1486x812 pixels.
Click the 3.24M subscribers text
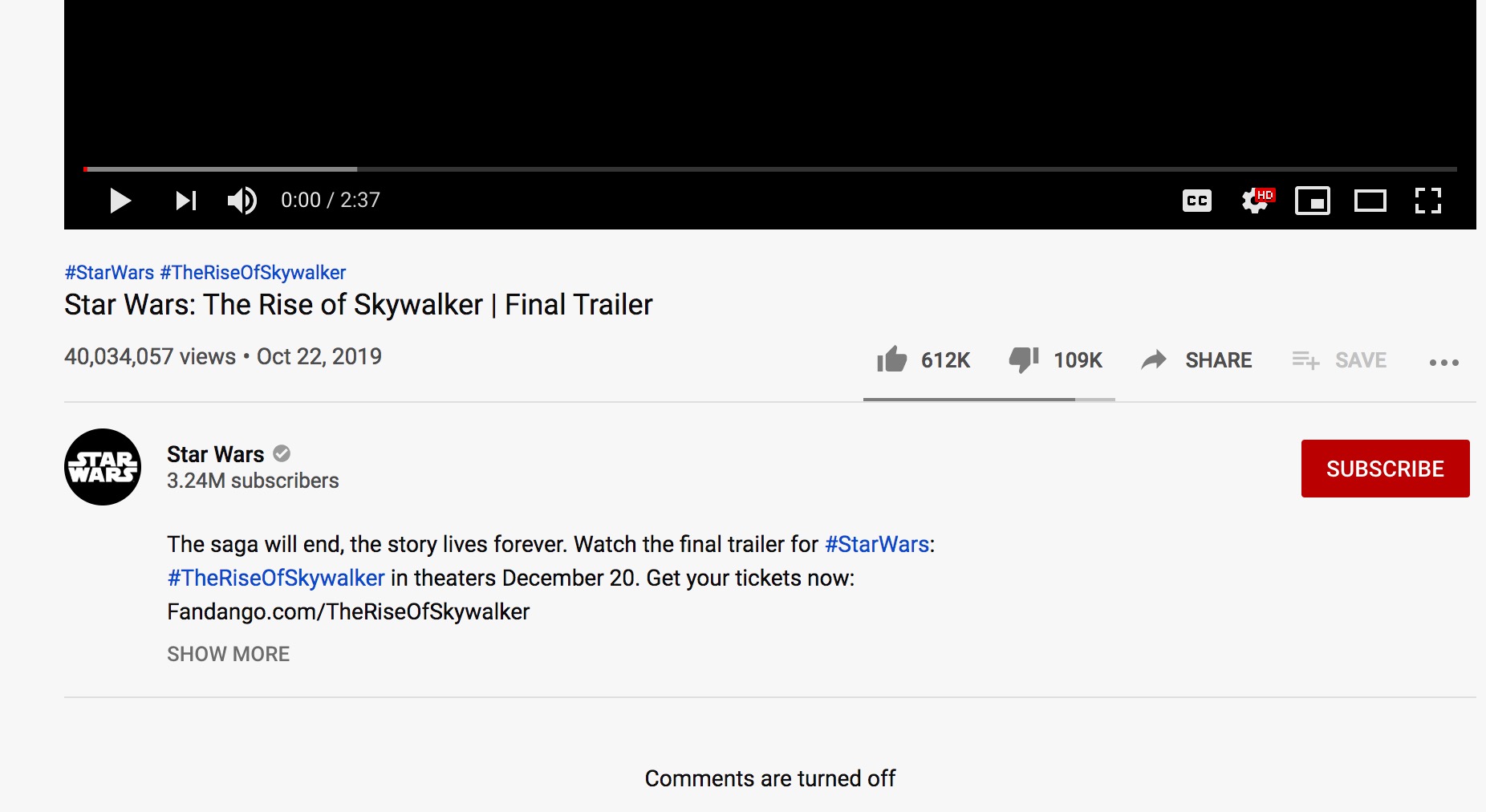pos(253,481)
